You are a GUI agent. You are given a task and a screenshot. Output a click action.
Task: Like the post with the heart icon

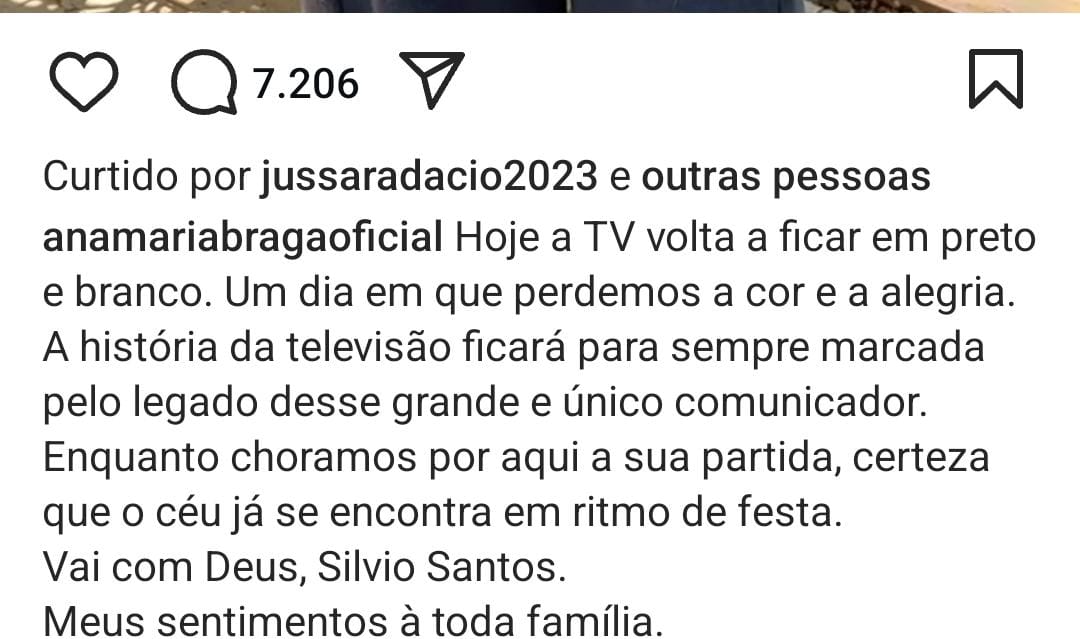pyautogui.click(x=84, y=81)
